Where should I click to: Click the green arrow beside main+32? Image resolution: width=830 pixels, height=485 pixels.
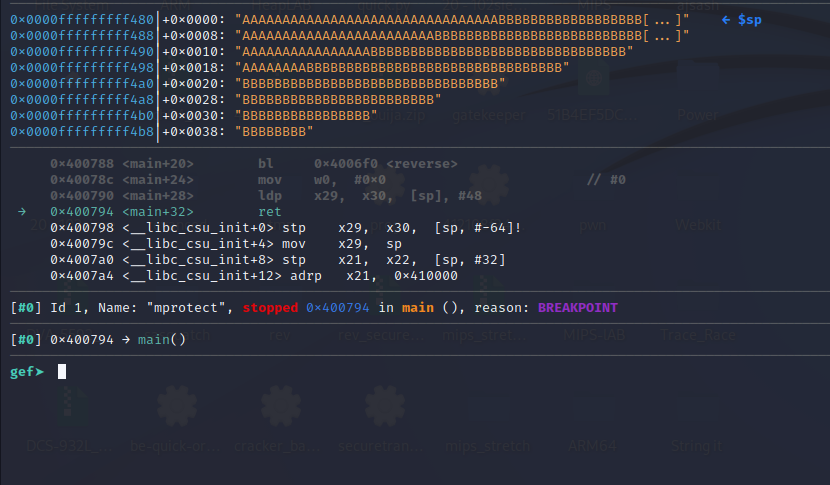(22, 212)
